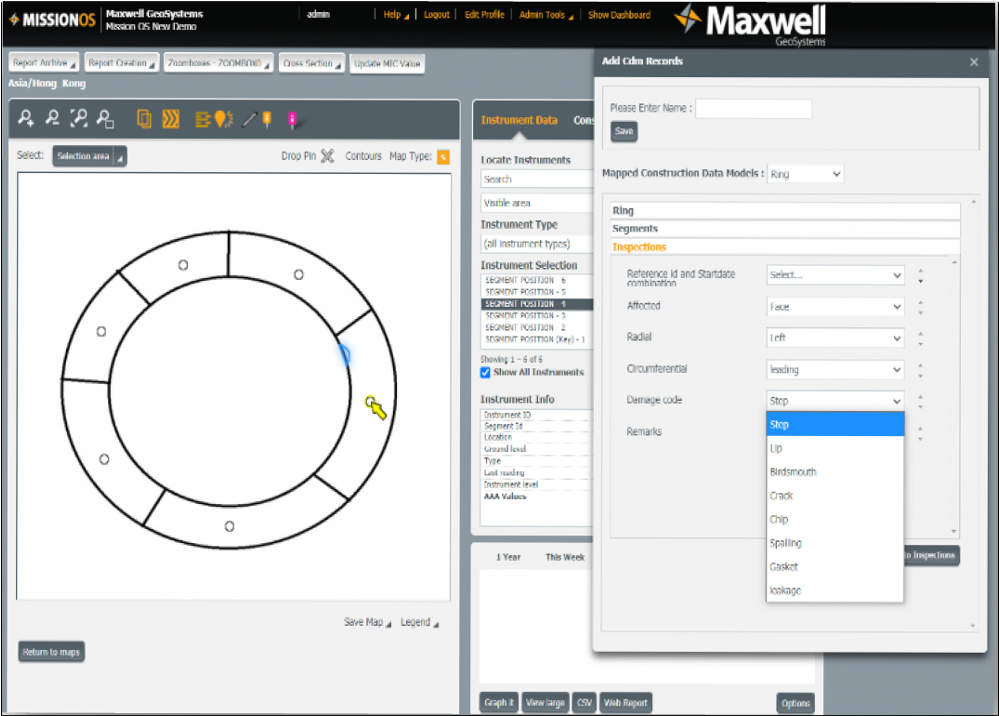Click the orange chevron arrows icon
This screenshot has width=999, height=716.
[171, 118]
